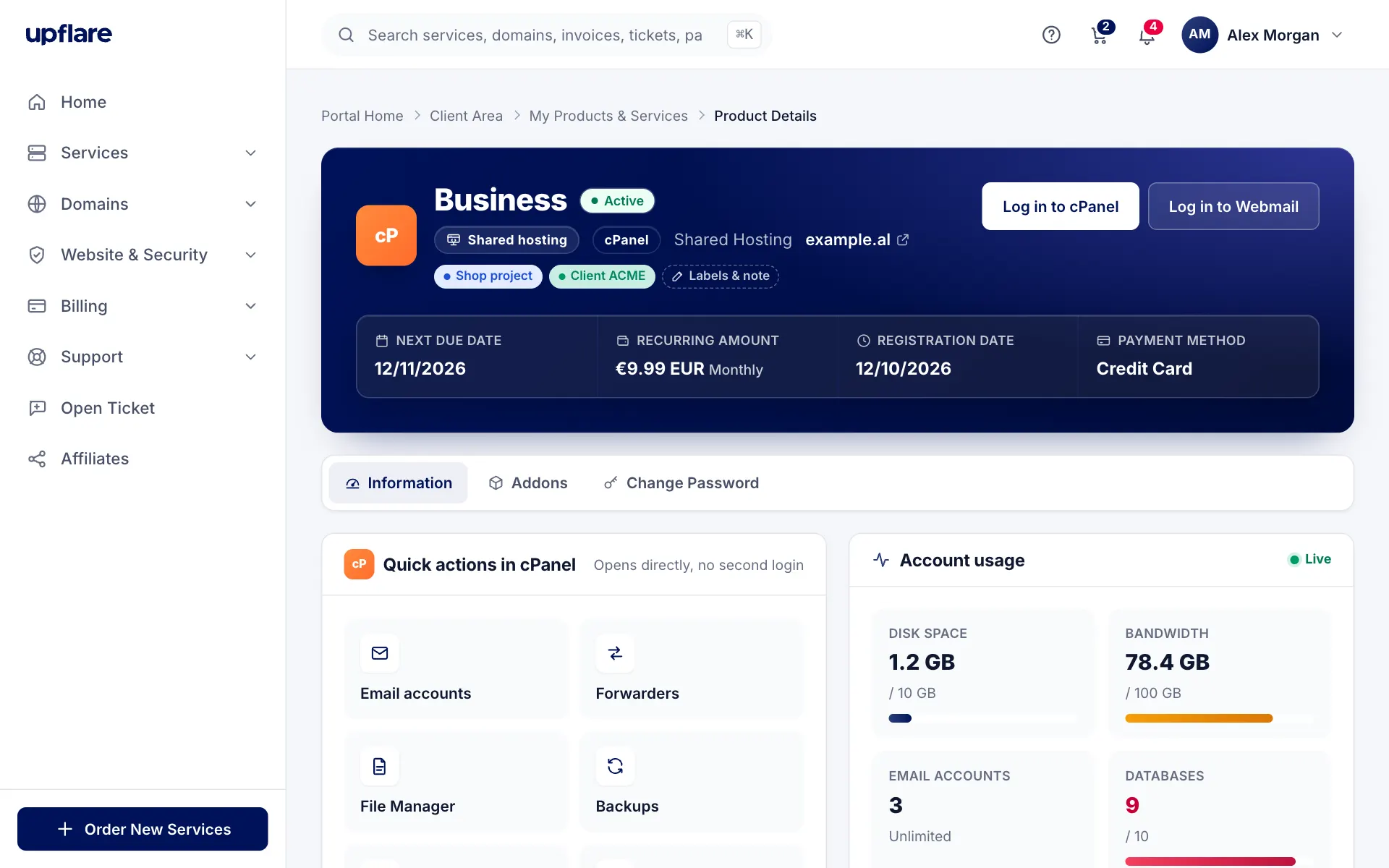Go to Portal Home breadcrumb
Image resolution: width=1389 pixels, height=868 pixels.
click(x=362, y=116)
